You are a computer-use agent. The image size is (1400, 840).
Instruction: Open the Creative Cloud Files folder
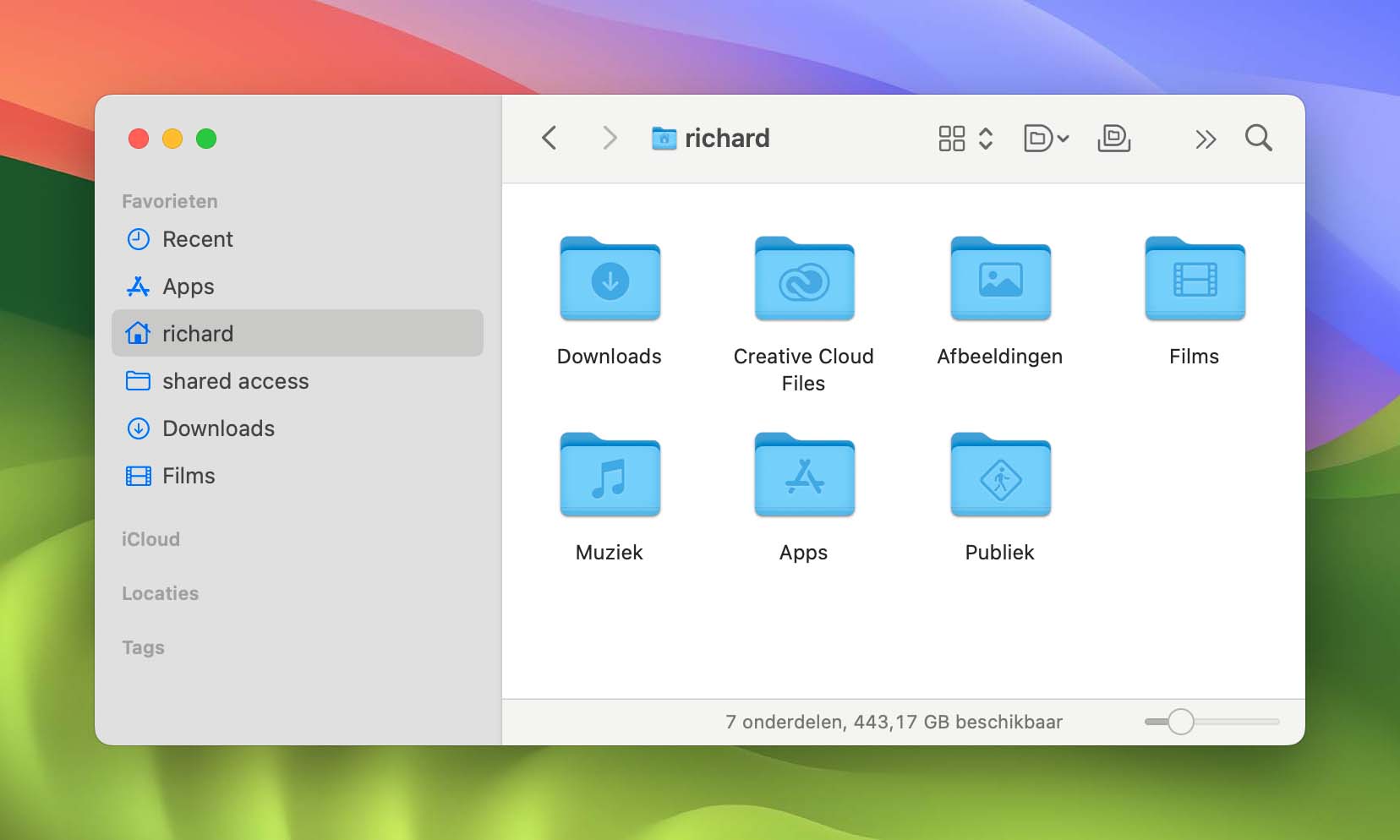coord(803,281)
